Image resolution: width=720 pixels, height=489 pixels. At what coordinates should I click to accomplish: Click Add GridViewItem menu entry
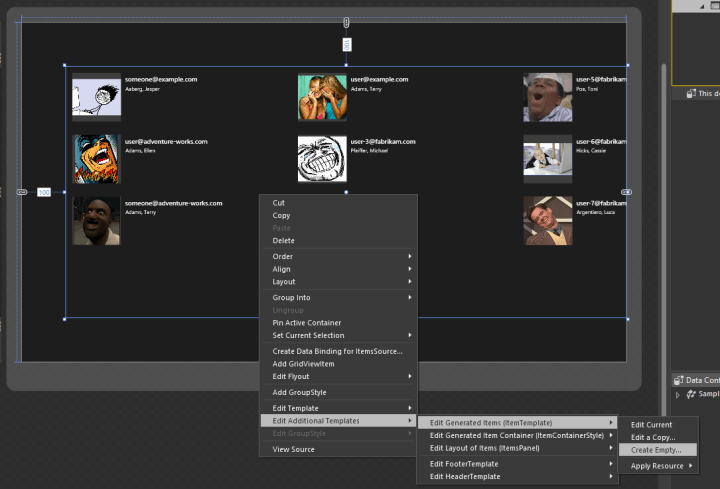303,364
